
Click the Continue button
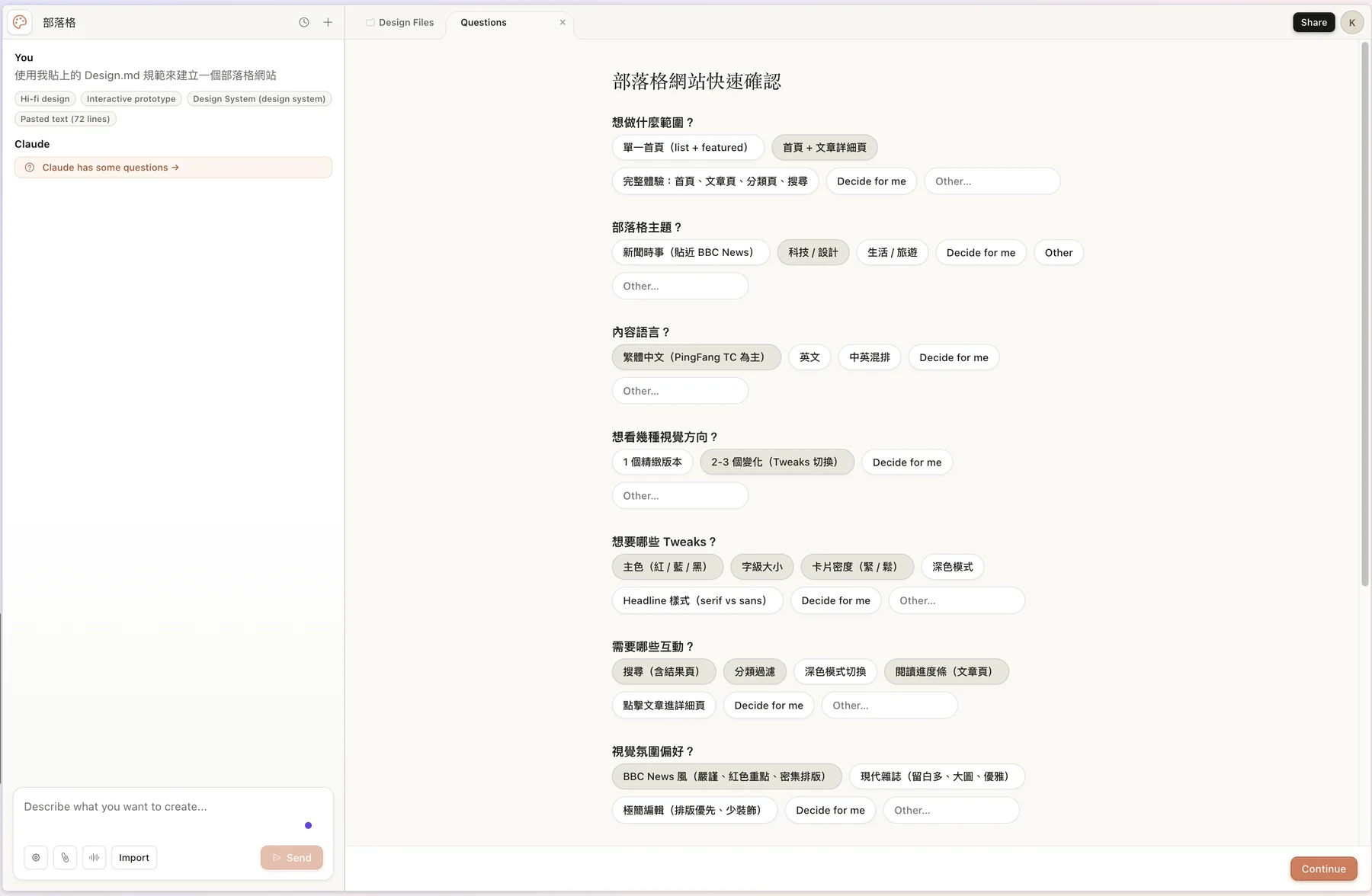coord(1323,869)
